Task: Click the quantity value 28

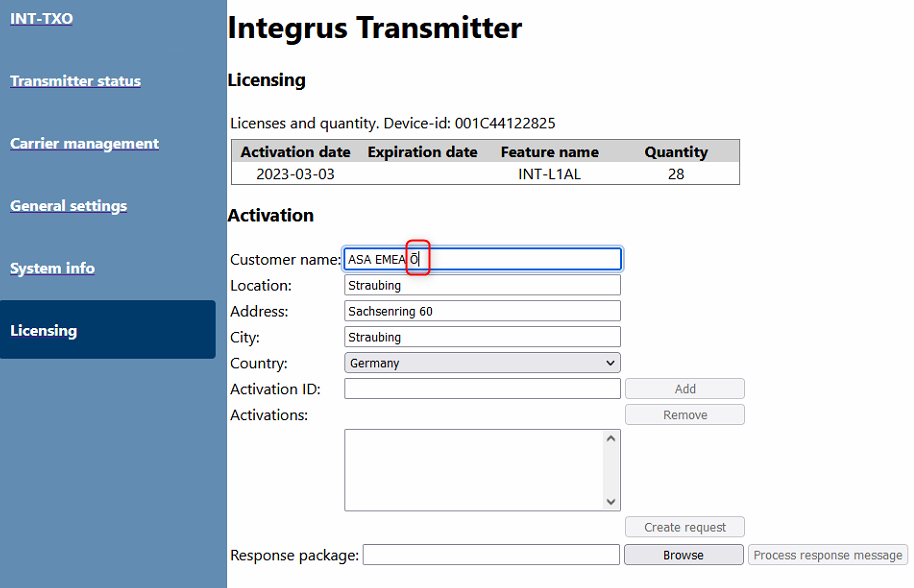Action: 676,174
